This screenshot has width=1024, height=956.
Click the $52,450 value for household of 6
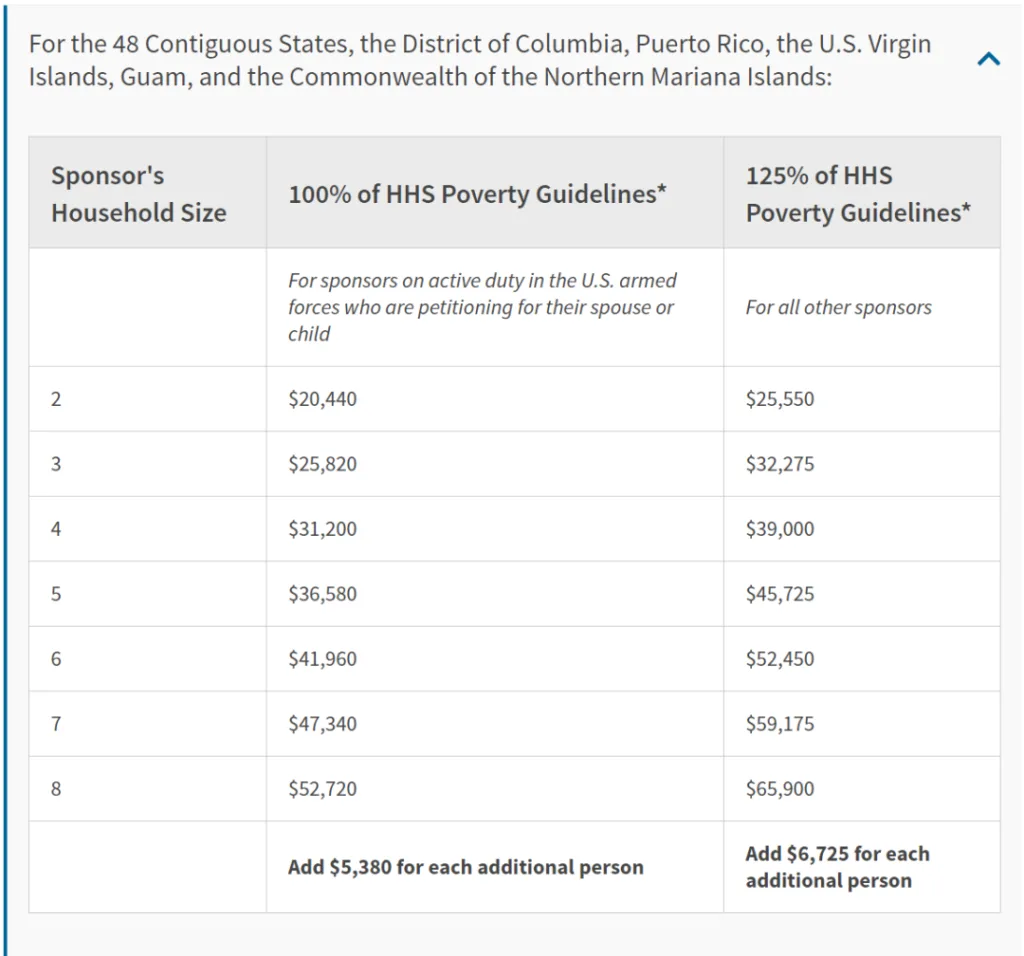(780, 659)
